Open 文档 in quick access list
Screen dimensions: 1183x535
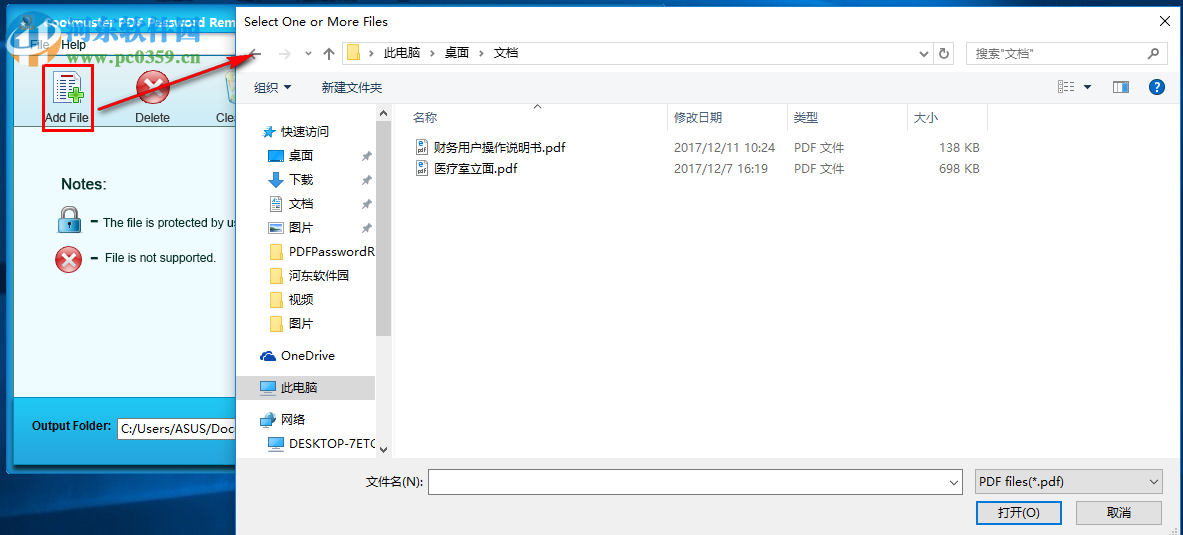click(x=300, y=204)
